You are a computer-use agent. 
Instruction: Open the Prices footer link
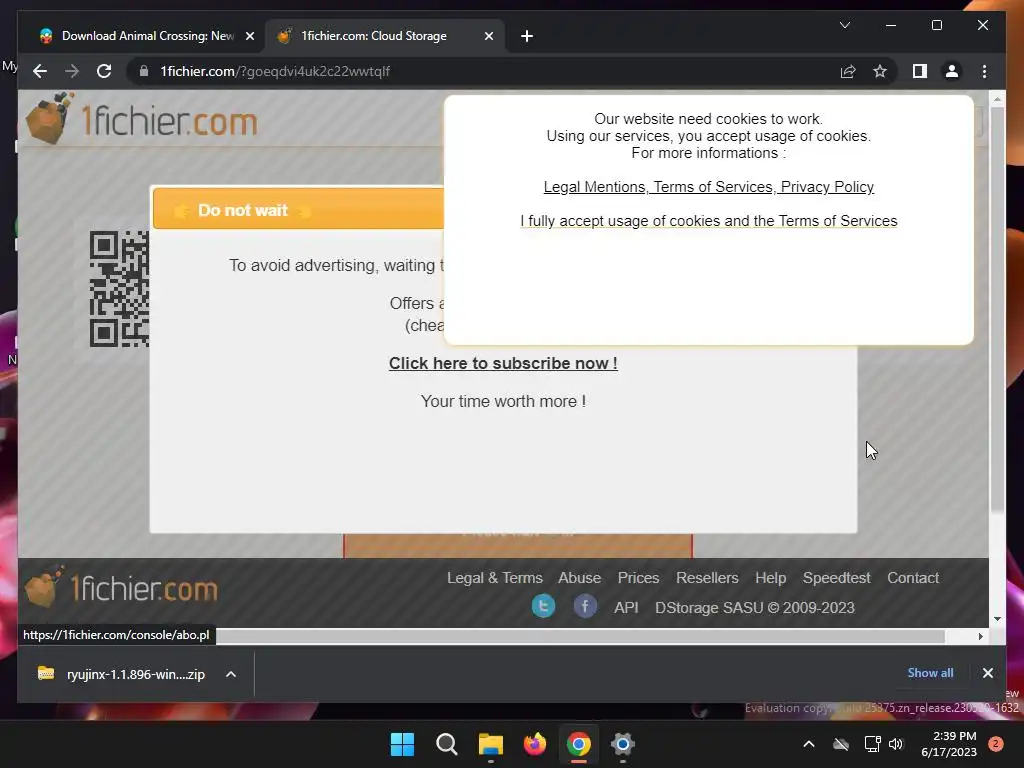638,578
